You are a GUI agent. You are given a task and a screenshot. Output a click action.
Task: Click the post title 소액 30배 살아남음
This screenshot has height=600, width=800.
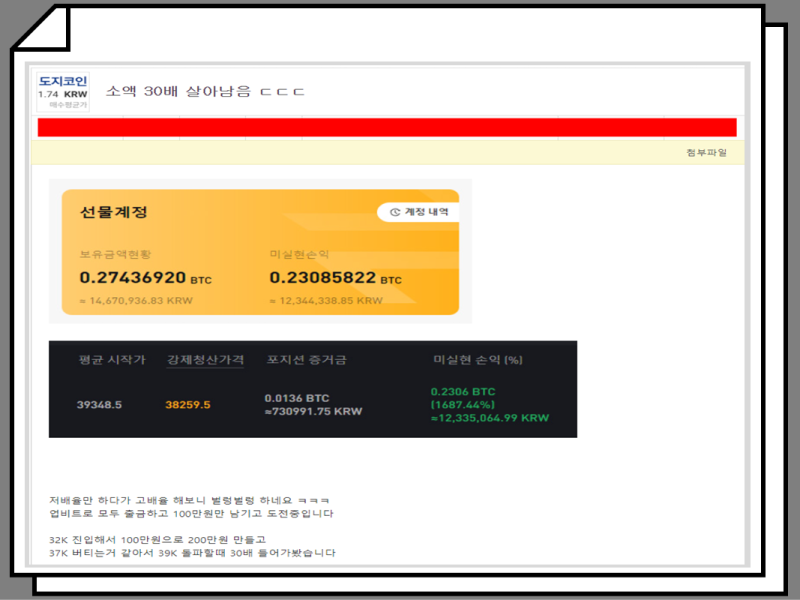[x=205, y=92]
